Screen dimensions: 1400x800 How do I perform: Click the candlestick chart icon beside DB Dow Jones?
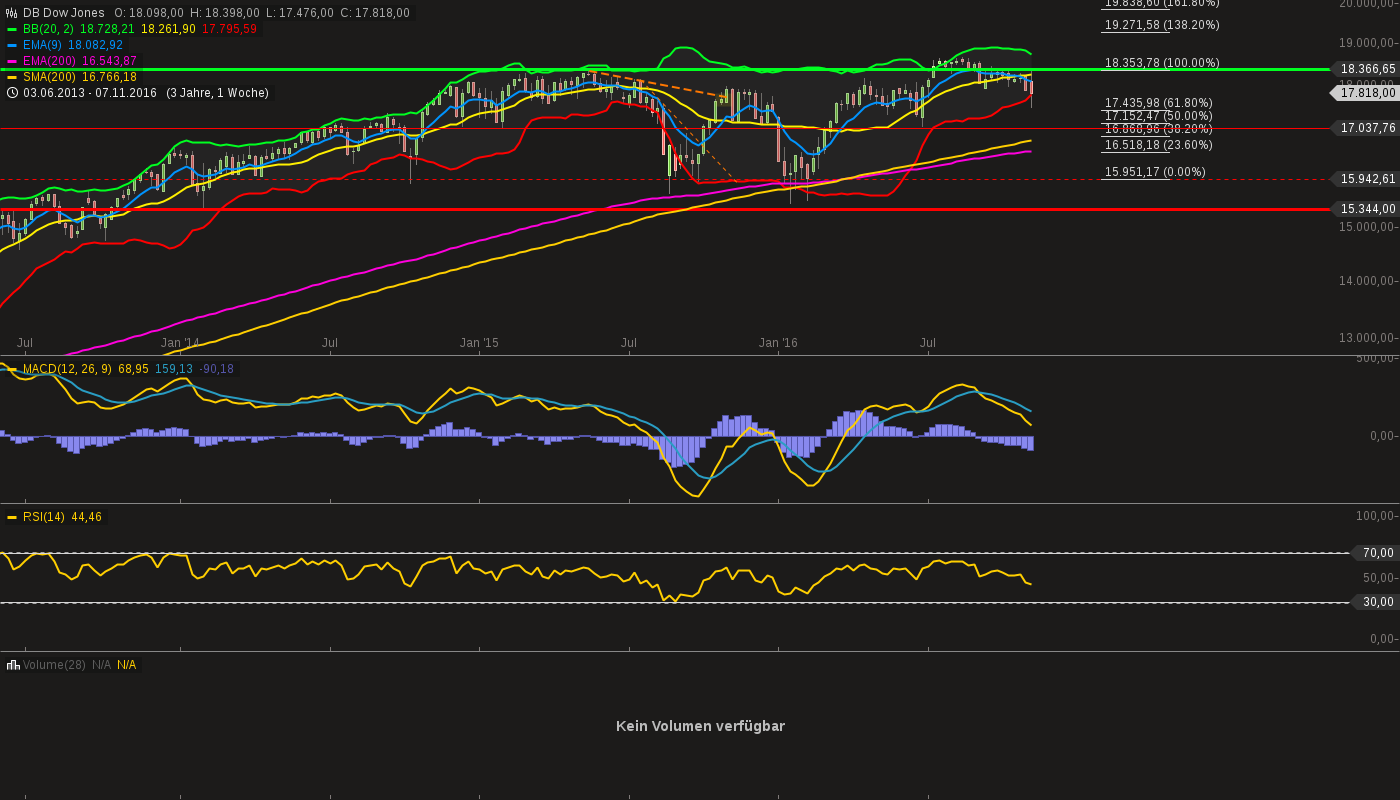click(x=10, y=13)
